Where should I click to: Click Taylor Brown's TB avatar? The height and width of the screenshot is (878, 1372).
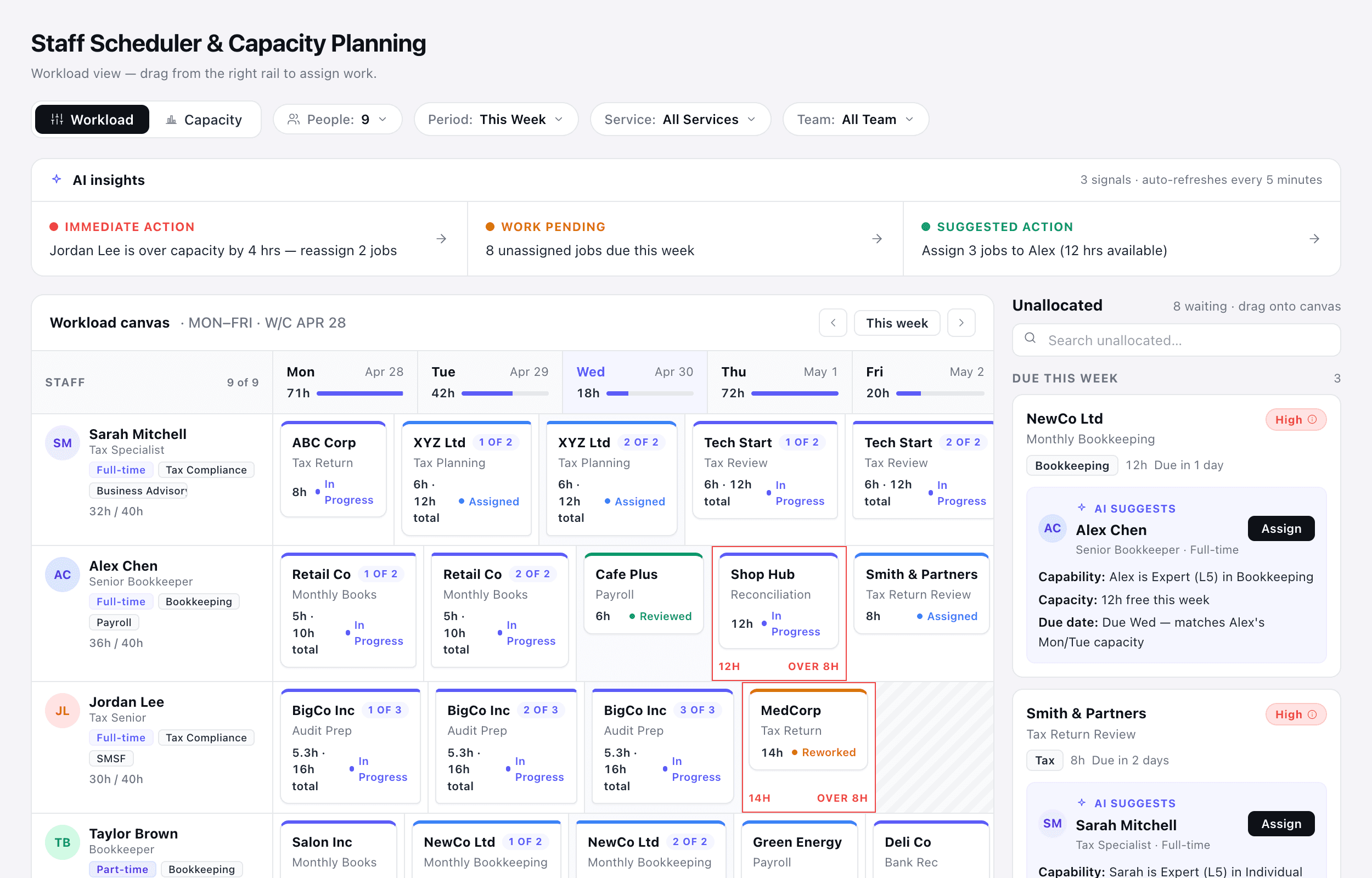[x=62, y=843]
